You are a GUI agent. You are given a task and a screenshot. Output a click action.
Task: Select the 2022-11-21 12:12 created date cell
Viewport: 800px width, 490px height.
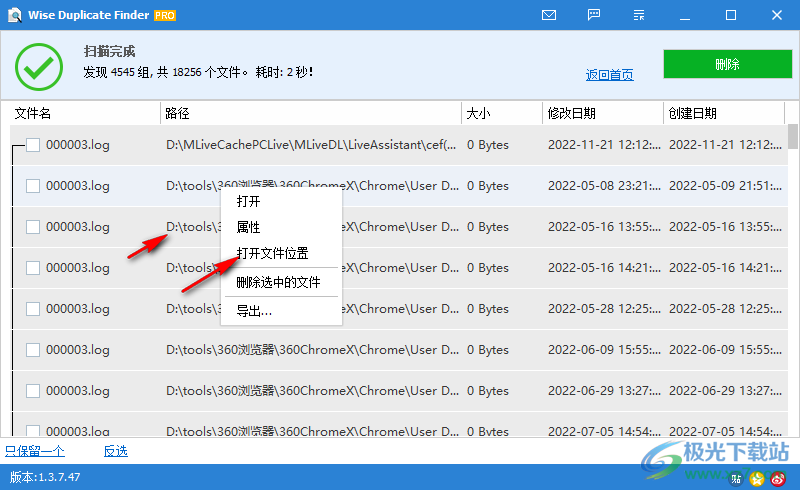pos(725,145)
